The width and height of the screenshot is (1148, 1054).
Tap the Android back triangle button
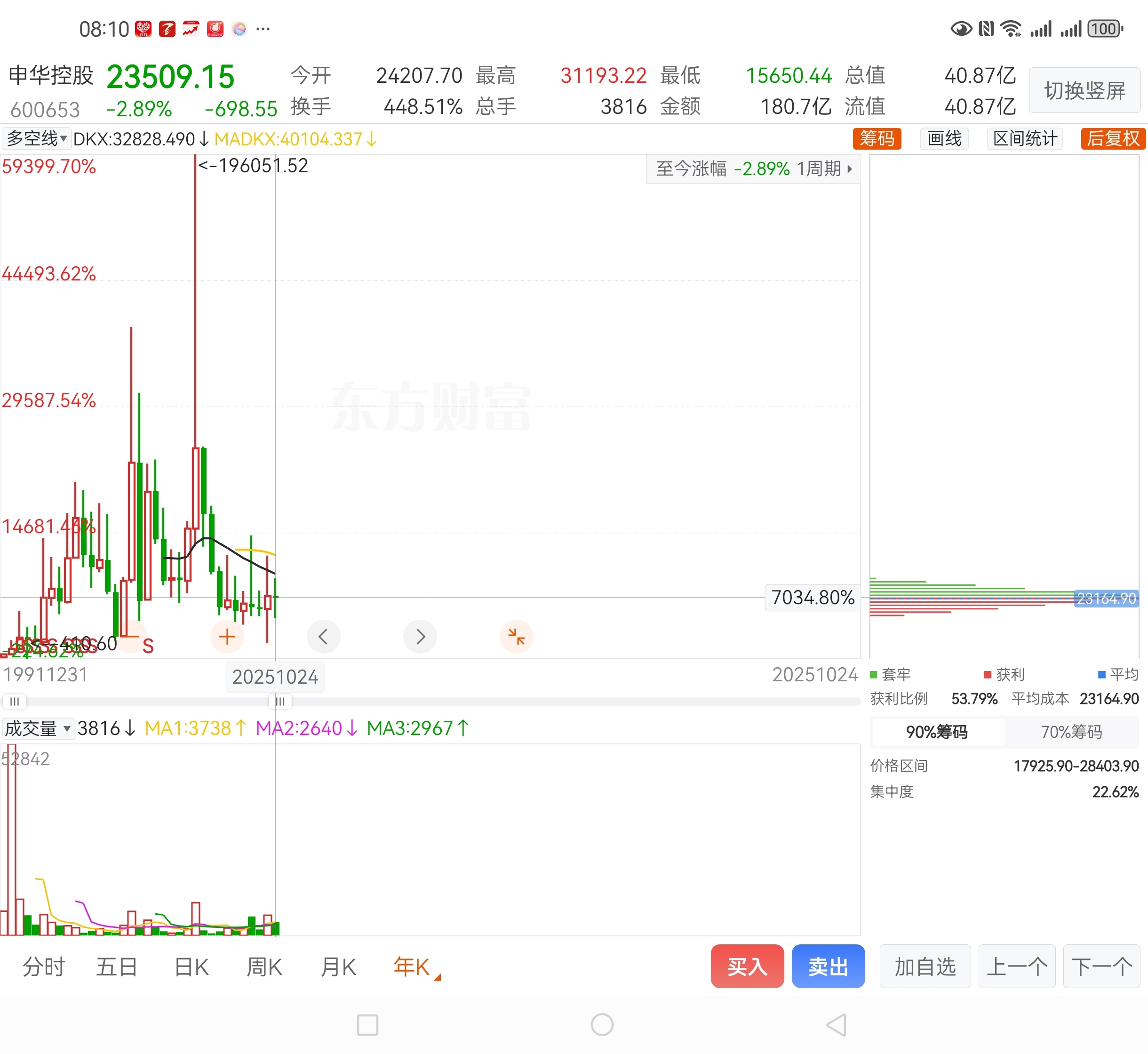(836, 1025)
